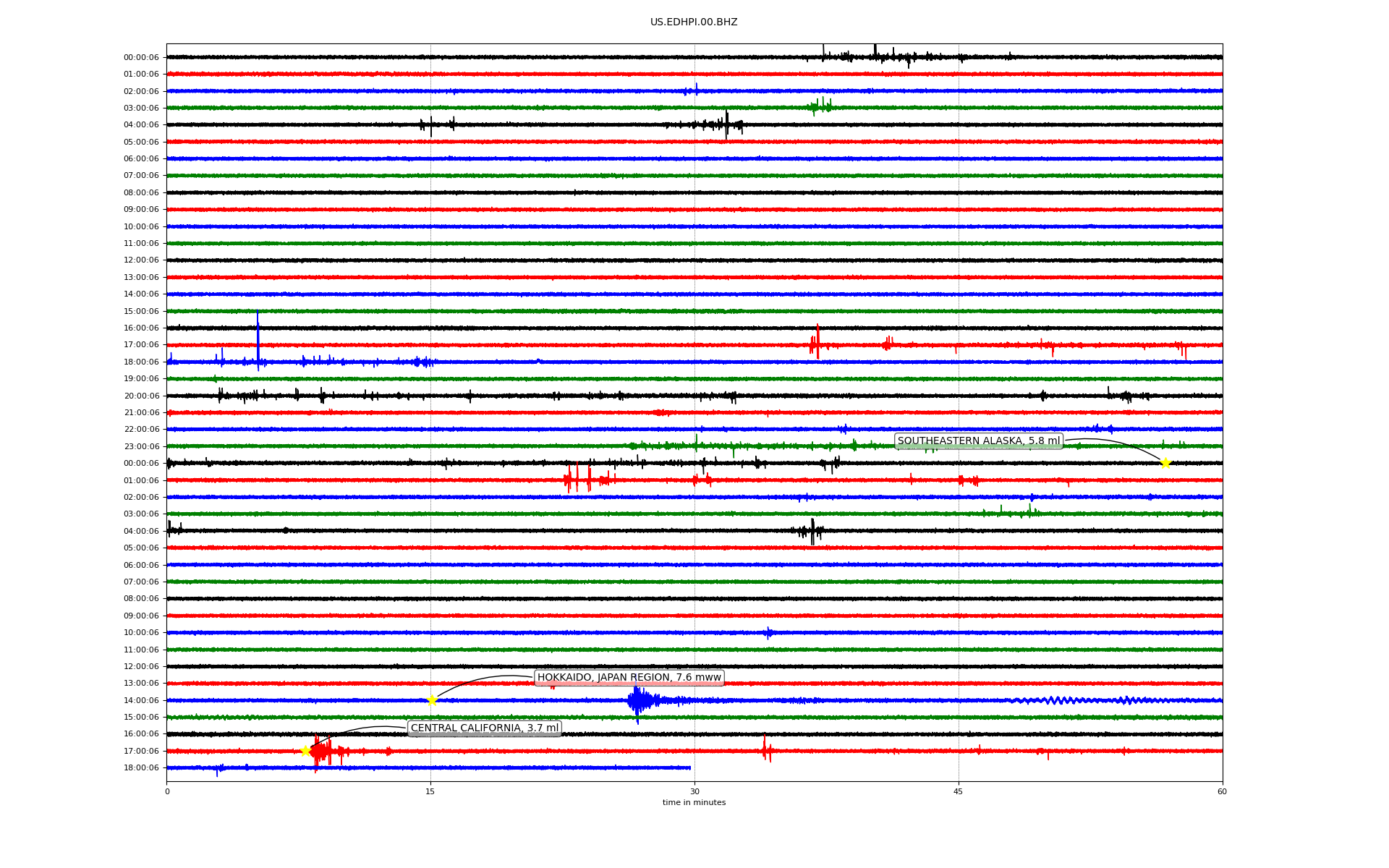Image resolution: width=1389 pixels, height=868 pixels.
Task: Click the 13:00:06 label above the Hokkaido trace
Action: pyautogui.click(x=141, y=684)
